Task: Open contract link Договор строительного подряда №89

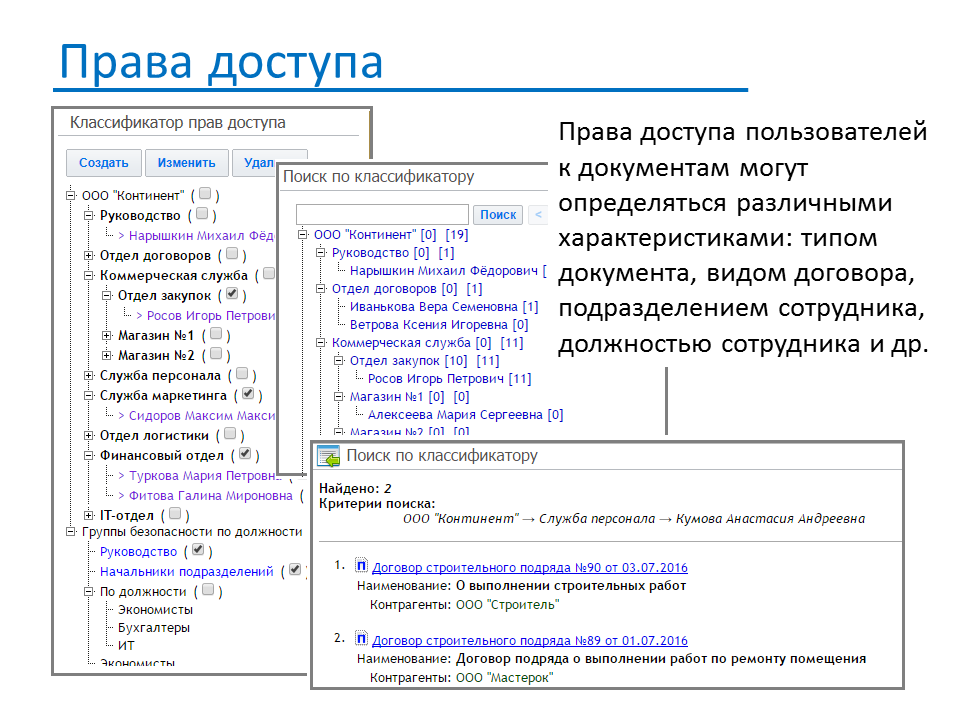Action: (x=530, y=640)
